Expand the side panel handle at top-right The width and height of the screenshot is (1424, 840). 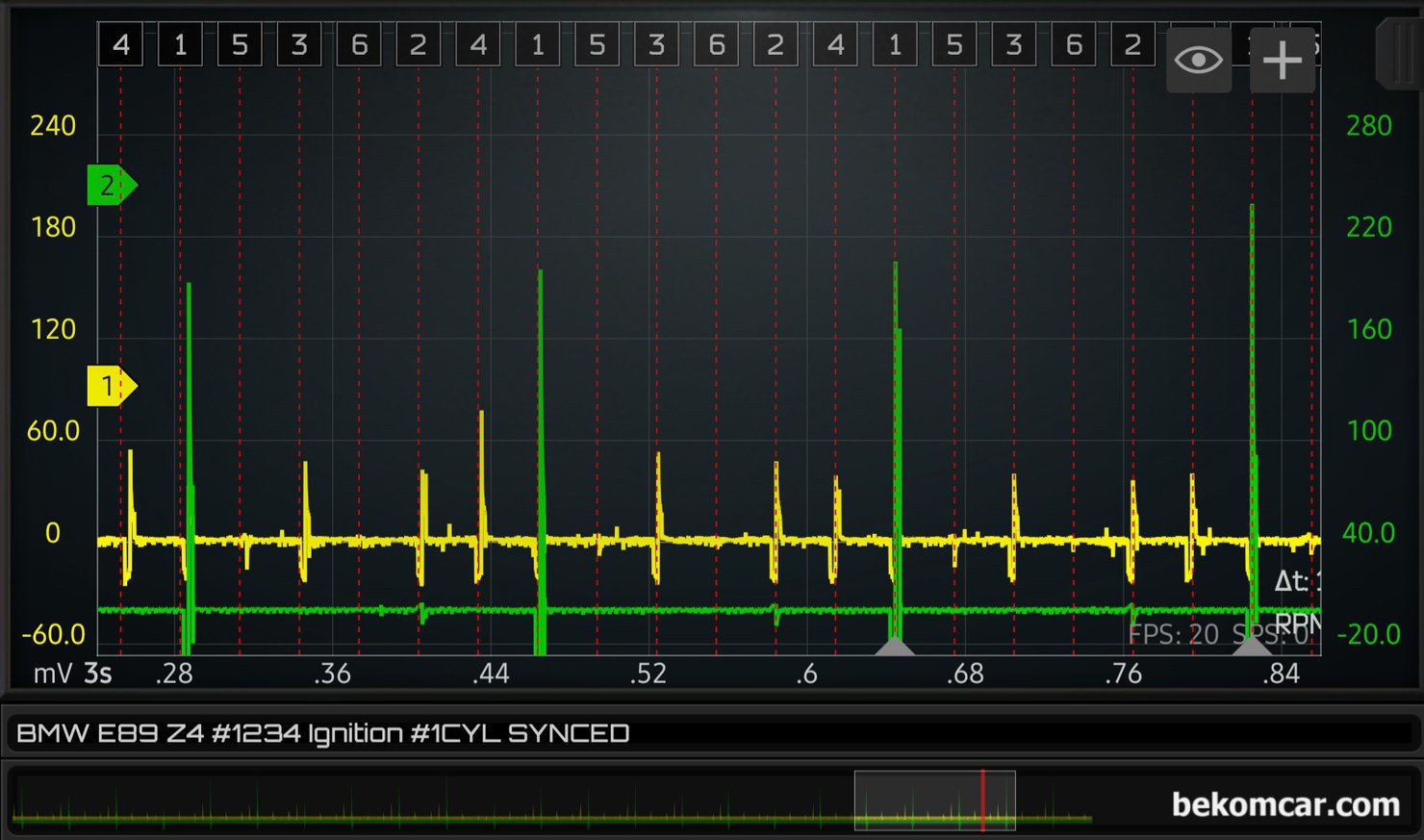(x=1398, y=53)
